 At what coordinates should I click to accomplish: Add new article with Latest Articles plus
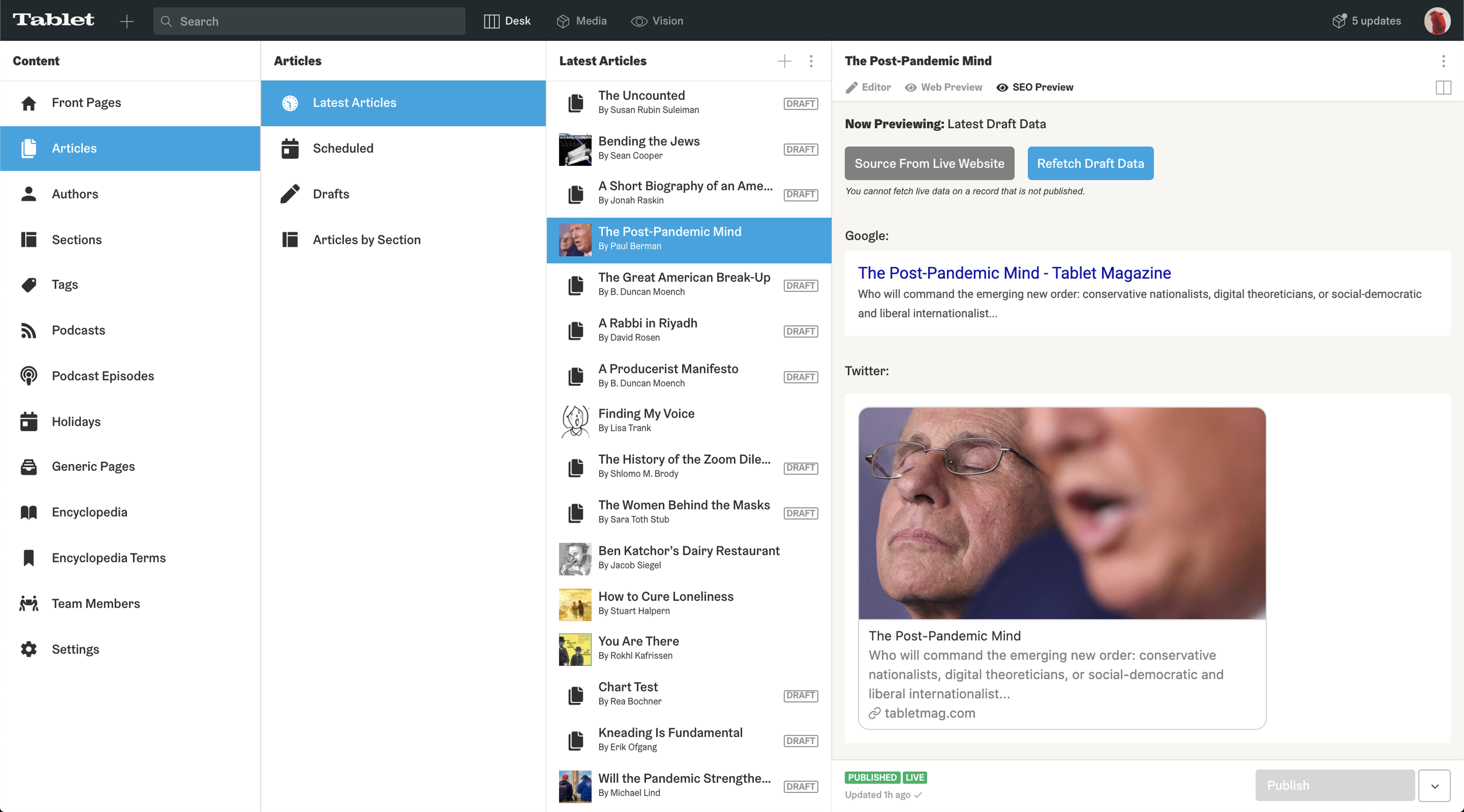(784, 61)
